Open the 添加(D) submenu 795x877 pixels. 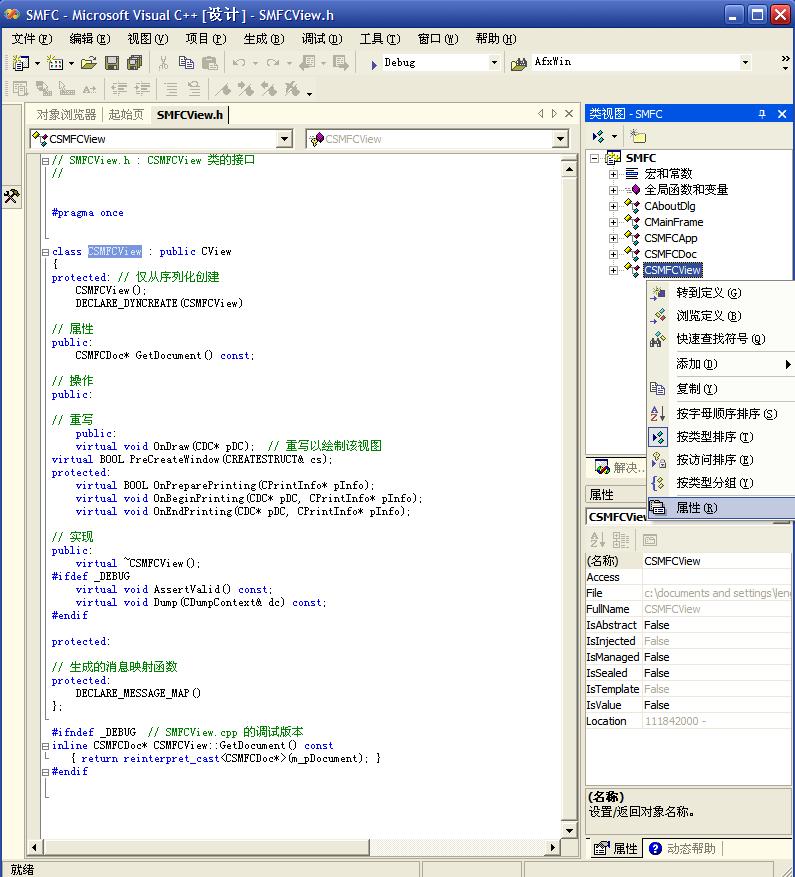click(x=721, y=364)
